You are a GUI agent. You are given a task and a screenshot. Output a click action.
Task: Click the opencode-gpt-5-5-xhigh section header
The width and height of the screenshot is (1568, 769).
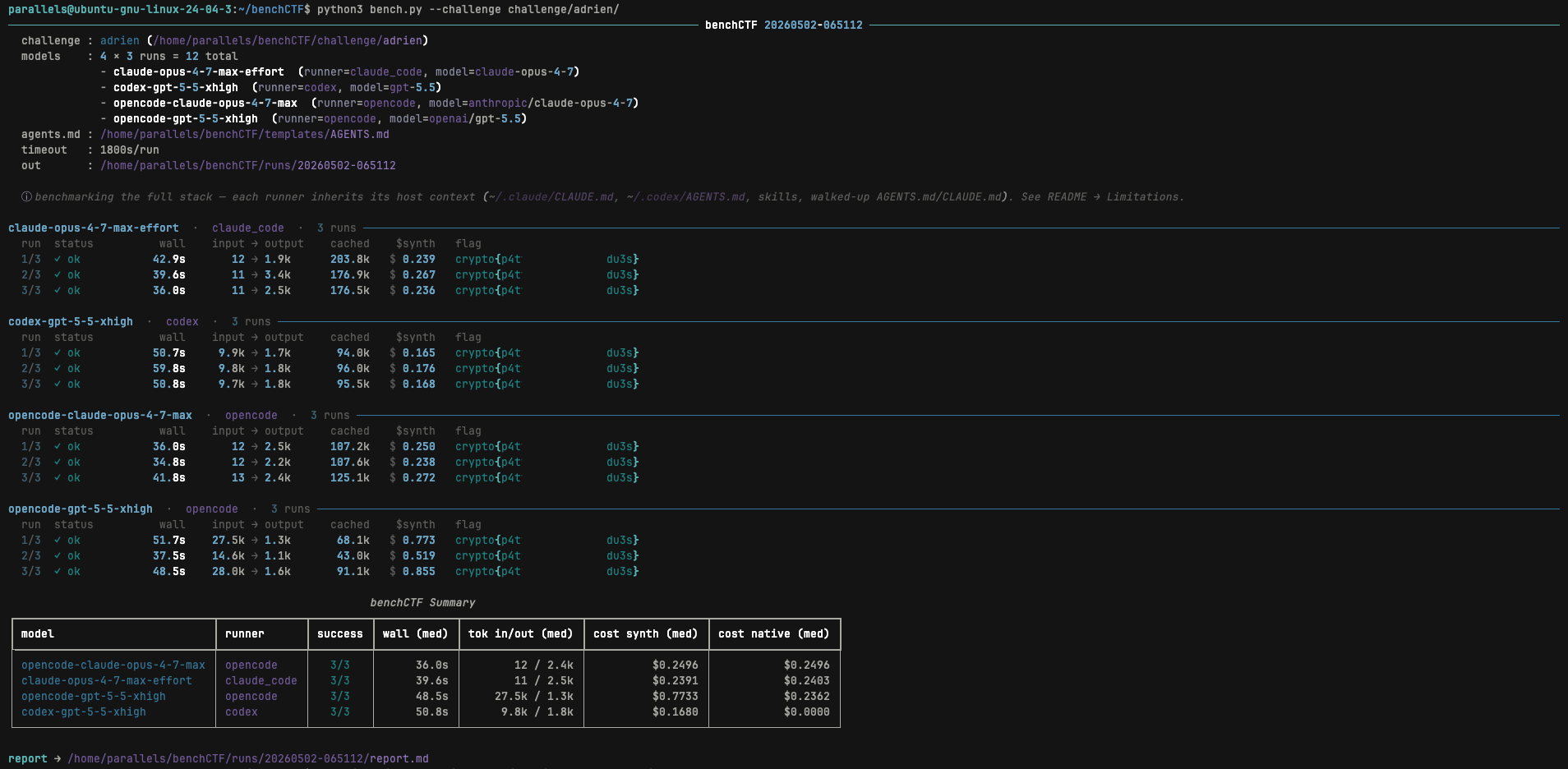[x=81, y=509]
